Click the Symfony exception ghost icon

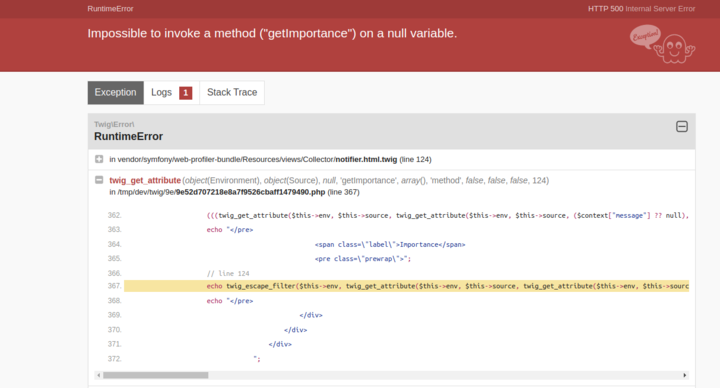(663, 44)
